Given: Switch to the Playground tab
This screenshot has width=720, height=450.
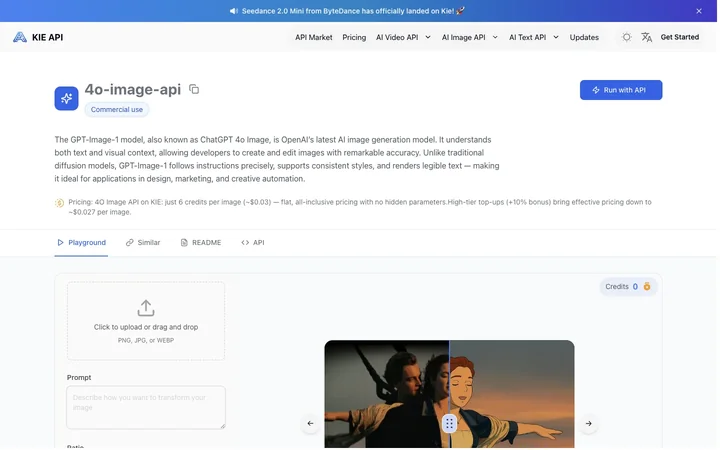Looking at the screenshot, I should [x=81, y=242].
